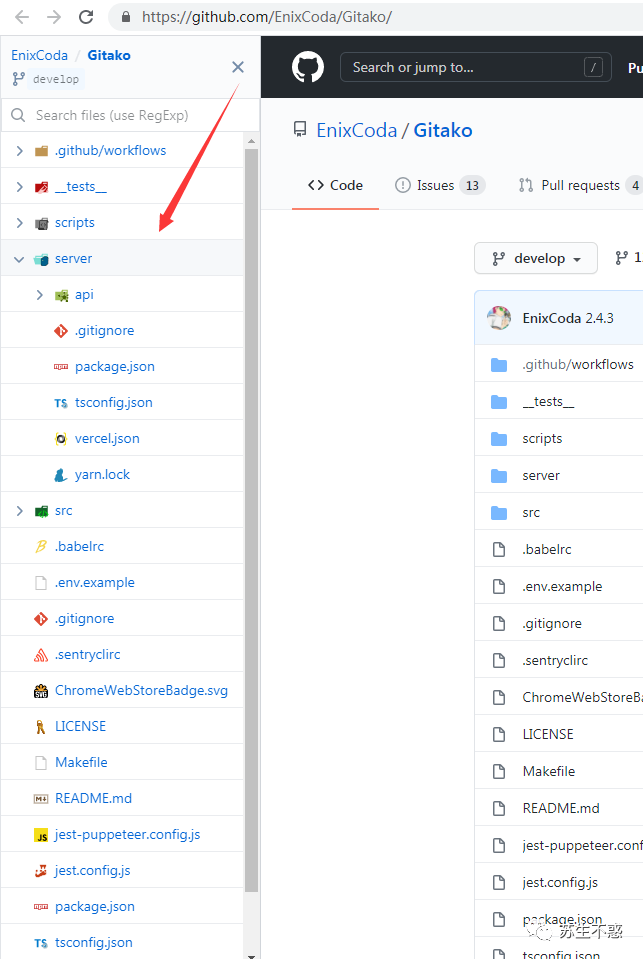Expand the api subfolder chevron
Viewport: 643px width, 959px height.
tap(40, 295)
